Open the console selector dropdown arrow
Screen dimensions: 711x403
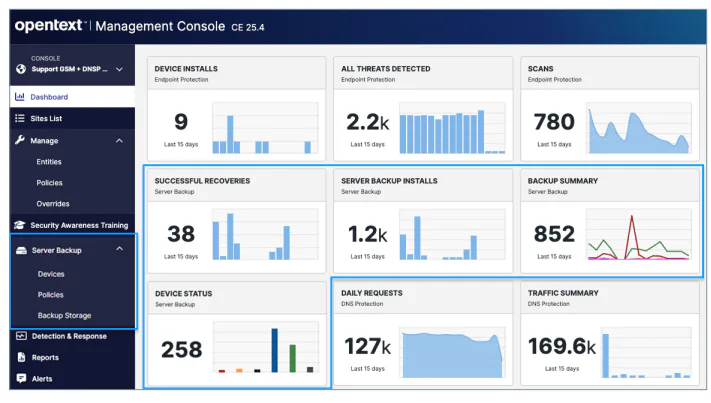pyautogui.click(x=119, y=69)
